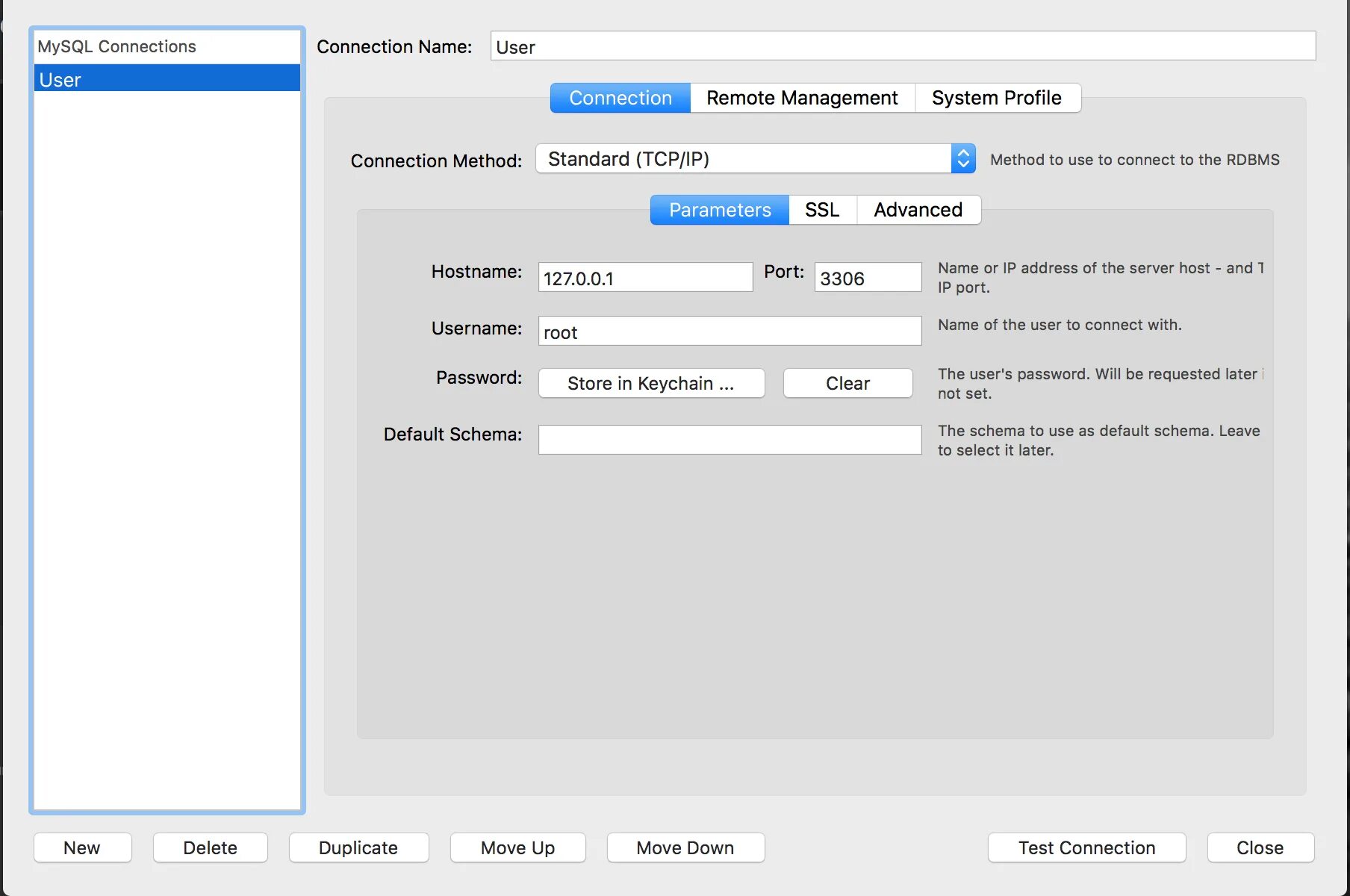Click the 'Method to use to connect to the RDBMS' hint

[1135, 160]
